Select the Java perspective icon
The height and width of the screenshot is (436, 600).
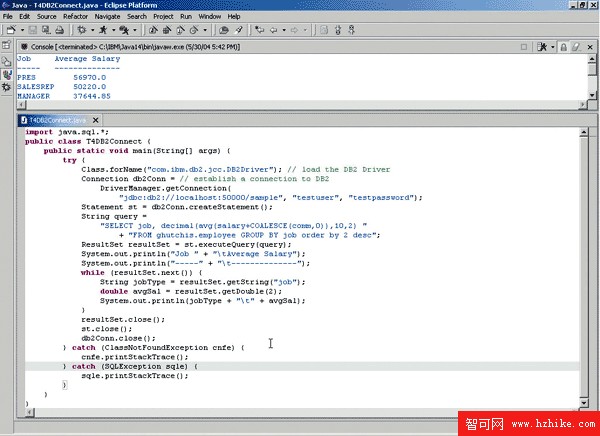pos(7,74)
